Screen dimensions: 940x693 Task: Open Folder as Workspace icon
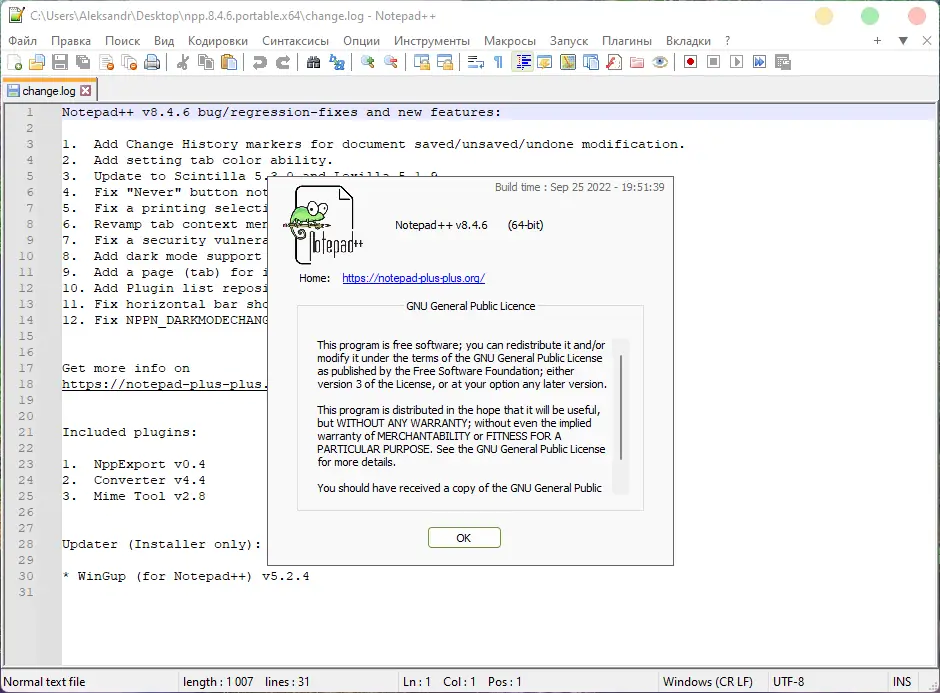tap(637, 62)
